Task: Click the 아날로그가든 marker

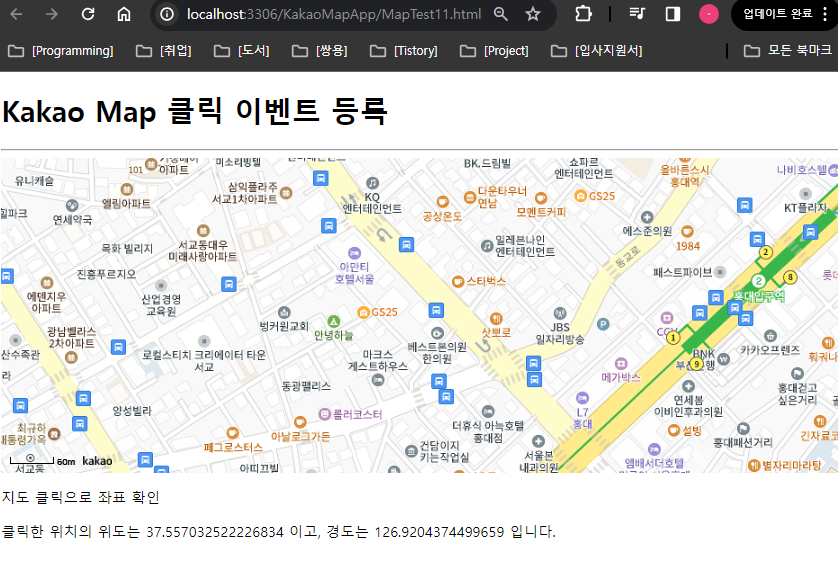Action: (x=300, y=422)
